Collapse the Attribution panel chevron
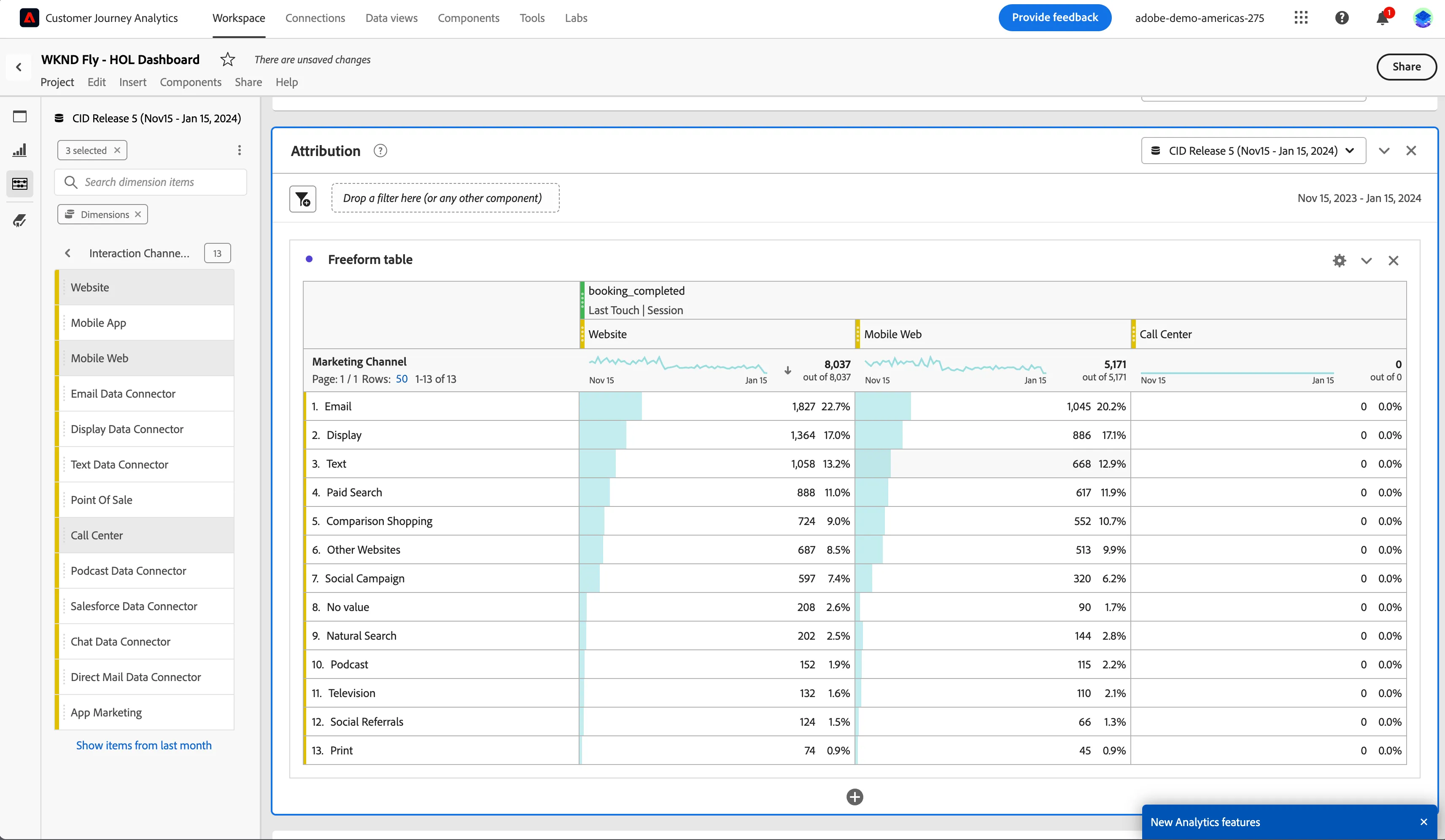This screenshot has height=840, width=1445. coord(1384,151)
